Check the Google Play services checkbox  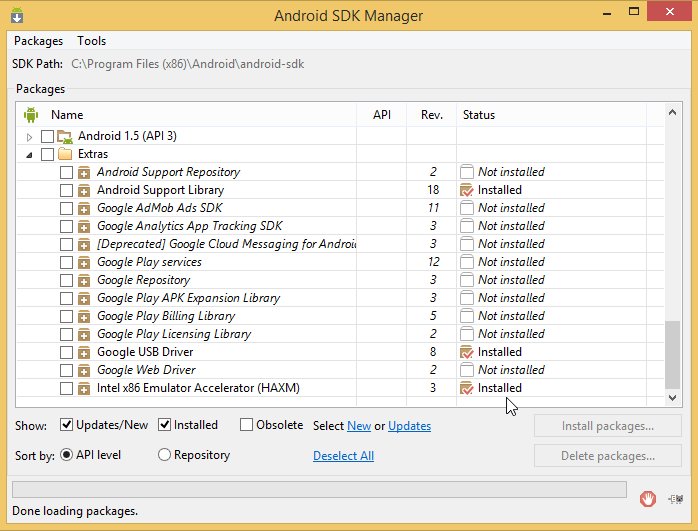click(66, 262)
